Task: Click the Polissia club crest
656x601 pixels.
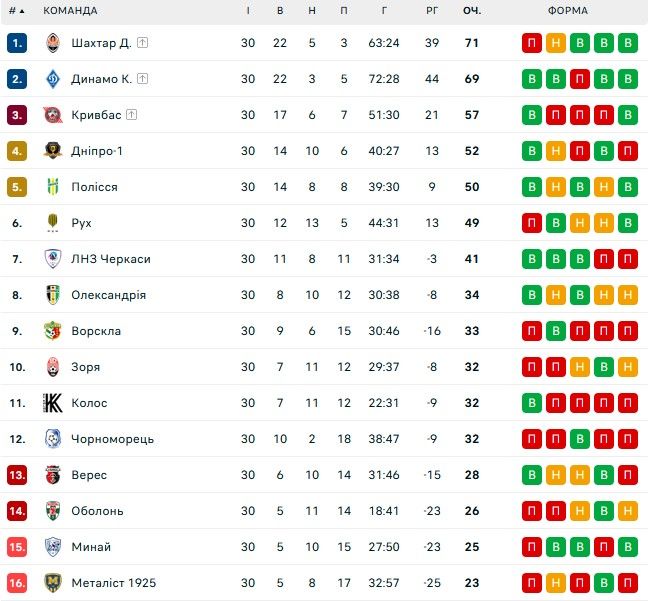Action: pyautogui.click(x=53, y=187)
